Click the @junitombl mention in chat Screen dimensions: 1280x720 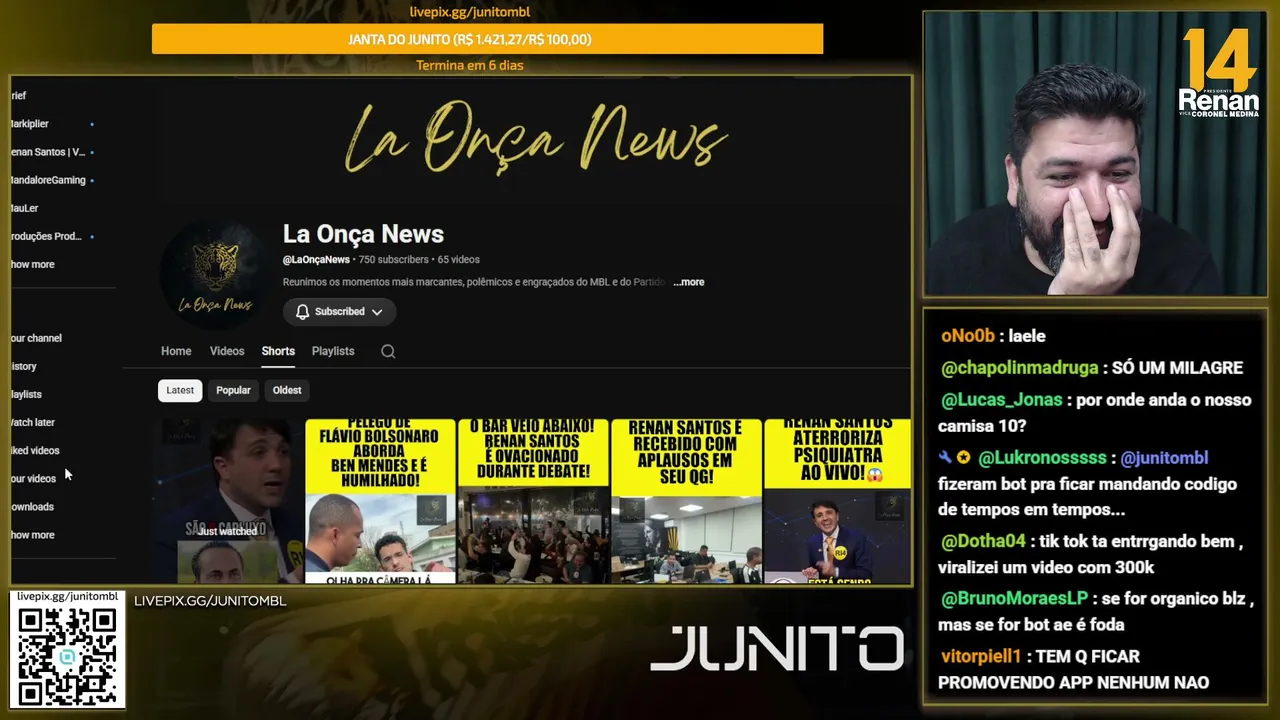click(x=1164, y=458)
